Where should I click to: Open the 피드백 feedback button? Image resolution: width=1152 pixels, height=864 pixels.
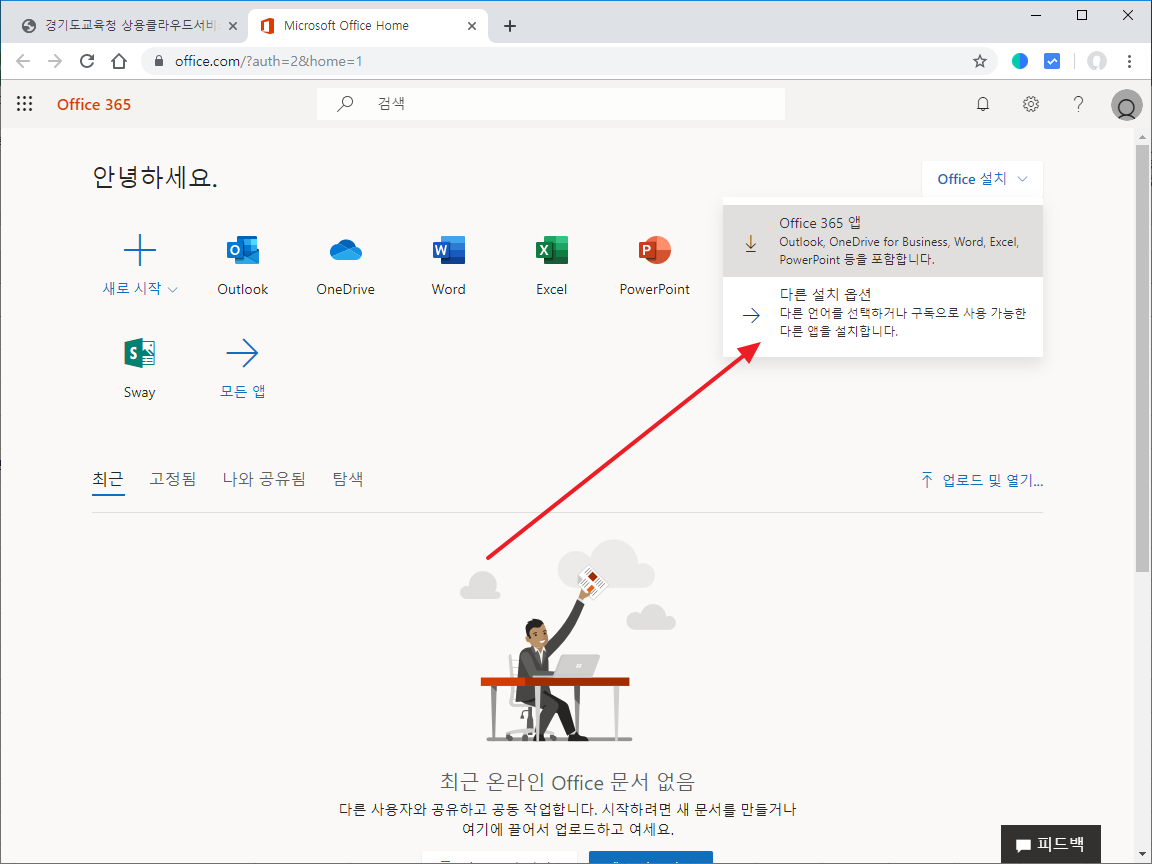[1051, 844]
